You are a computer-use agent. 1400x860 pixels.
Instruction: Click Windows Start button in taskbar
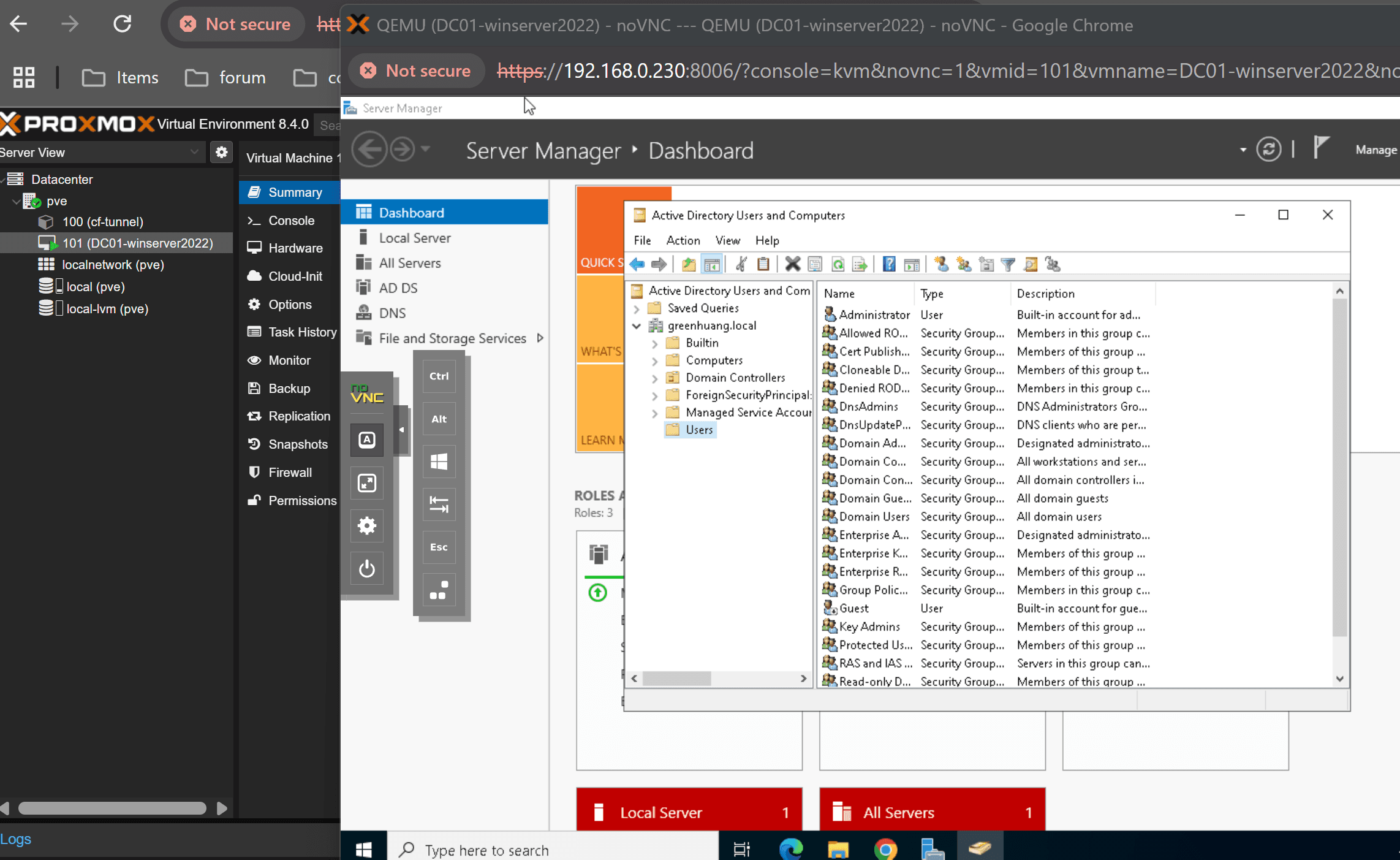[x=364, y=849]
